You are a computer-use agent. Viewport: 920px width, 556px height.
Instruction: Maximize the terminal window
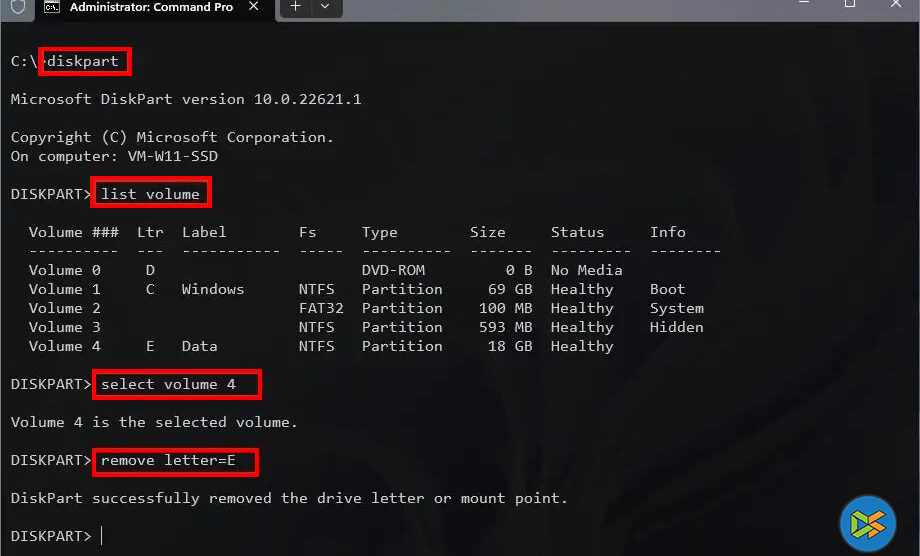849,4
